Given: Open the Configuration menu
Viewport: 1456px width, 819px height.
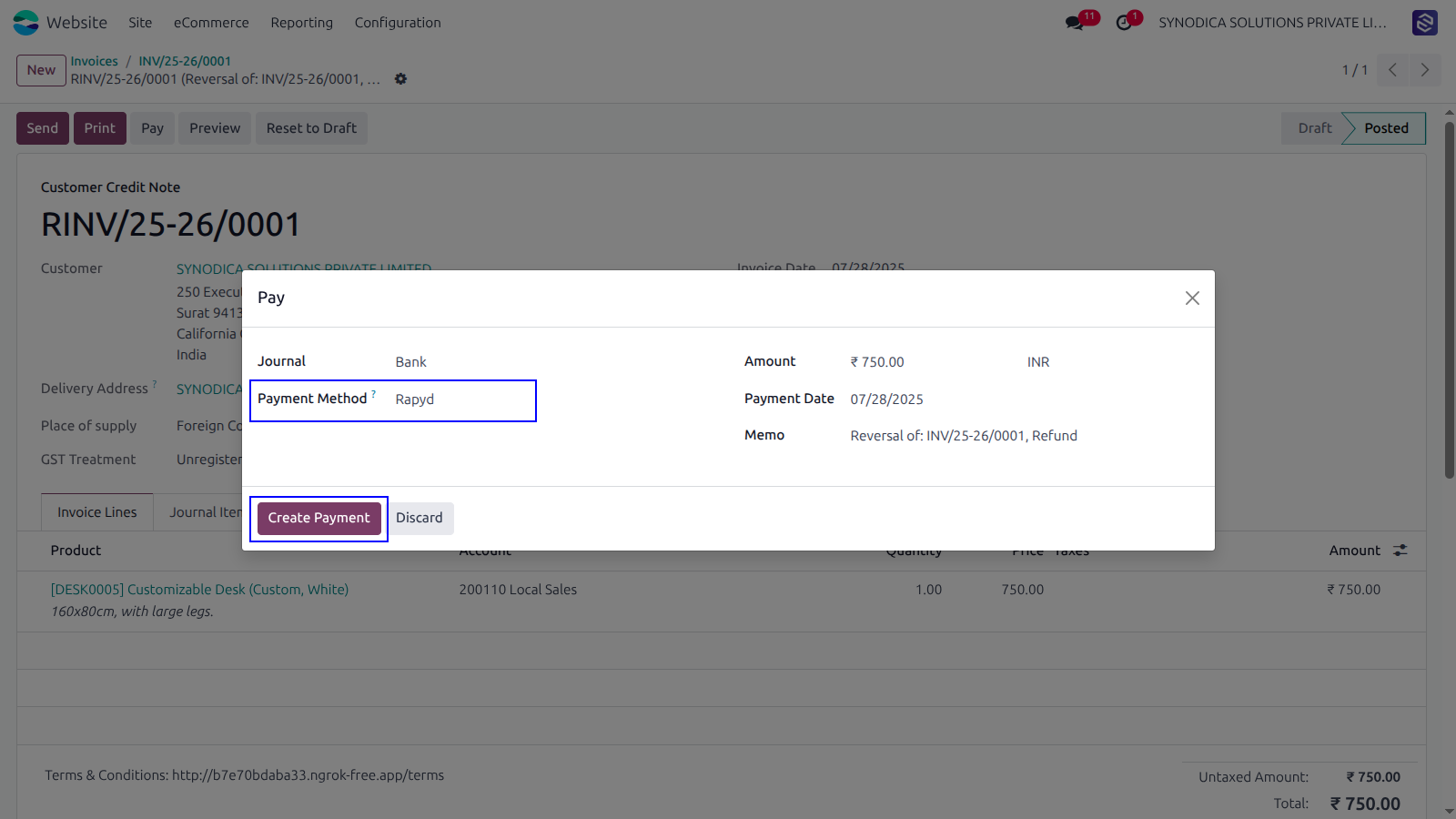Looking at the screenshot, I should click(x=398, y=23).
